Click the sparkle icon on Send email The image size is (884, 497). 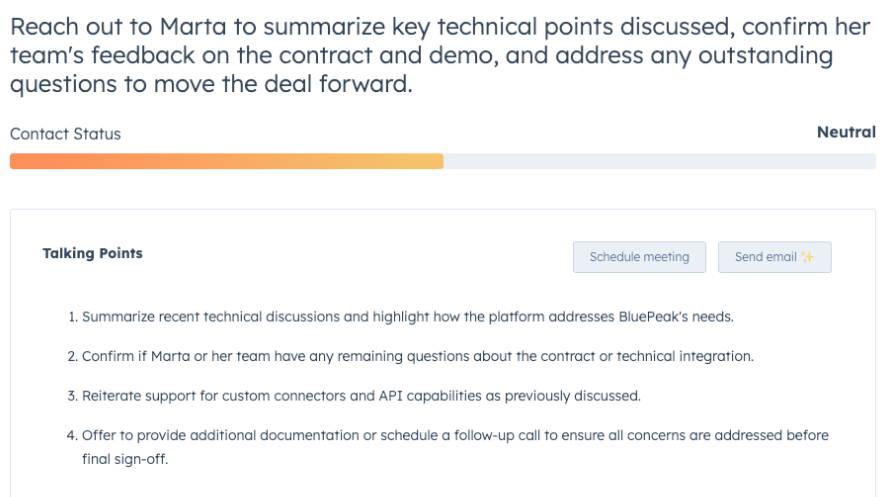(808, 257)
